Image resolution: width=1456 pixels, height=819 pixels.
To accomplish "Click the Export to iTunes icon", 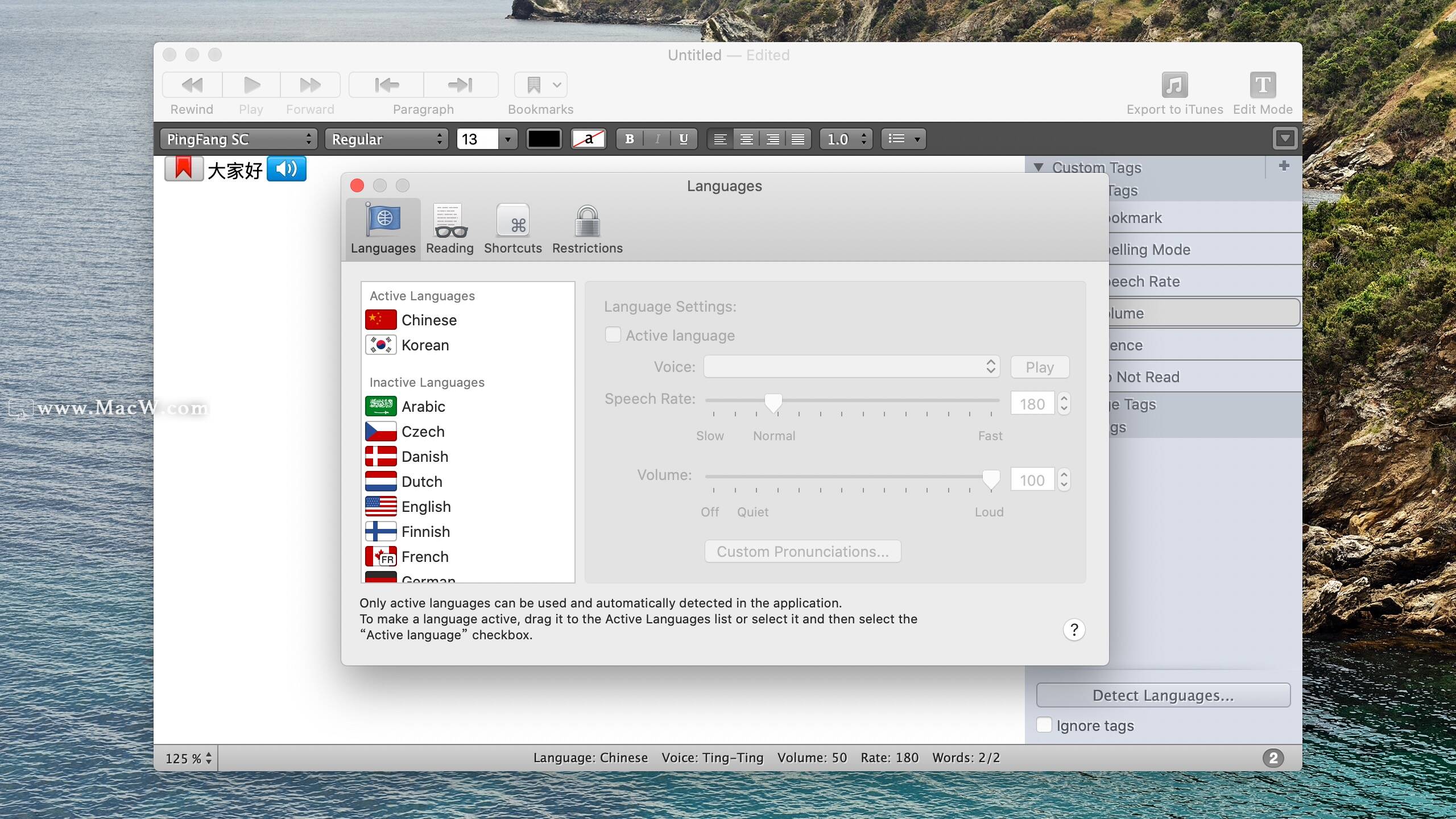I will pyautogui.click(x=1175, y=84).
